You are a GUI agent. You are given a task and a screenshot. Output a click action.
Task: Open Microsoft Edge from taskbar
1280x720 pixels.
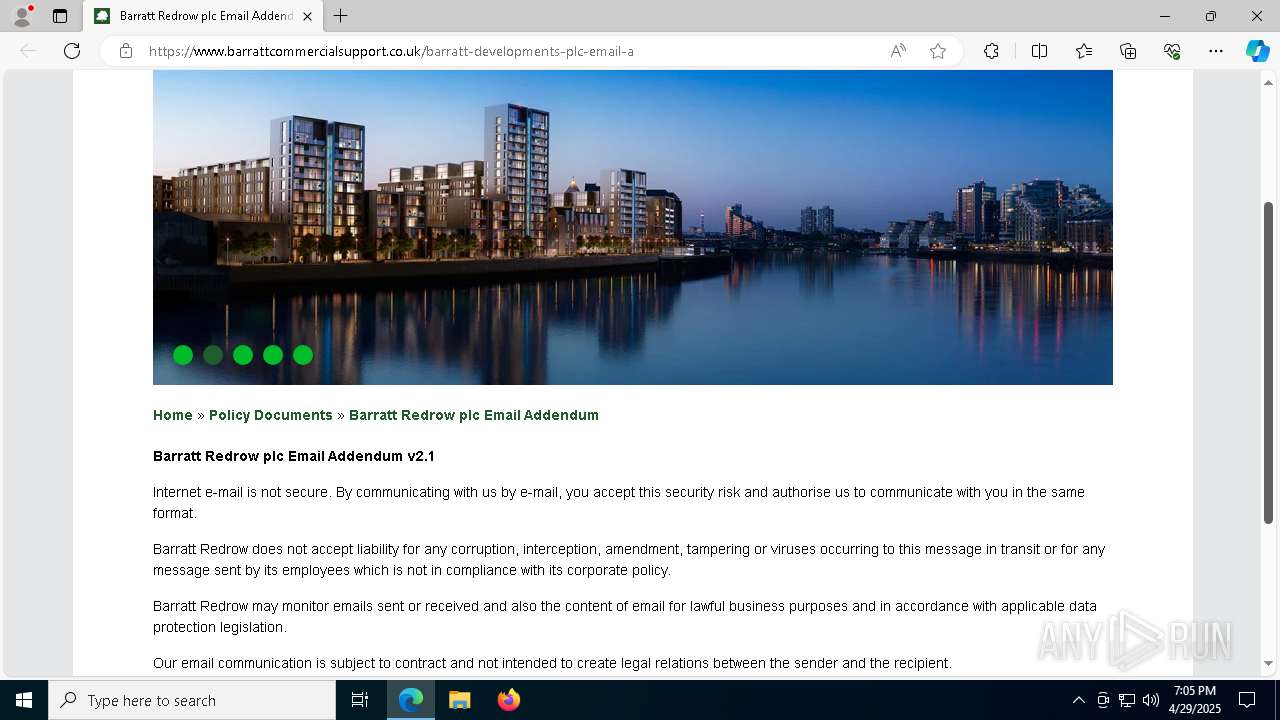pyautogui.click(x=411, y=700)
